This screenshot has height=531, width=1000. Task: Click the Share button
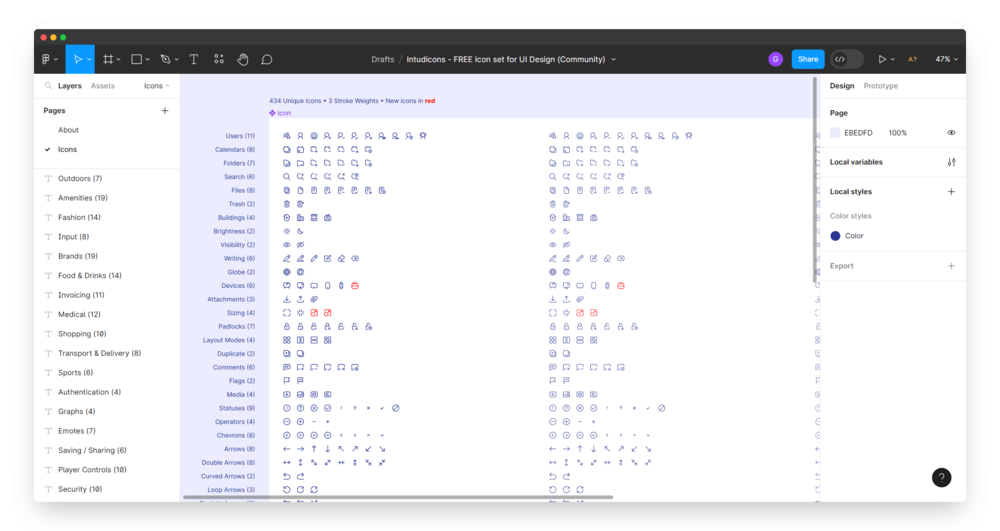pos(807,59)
